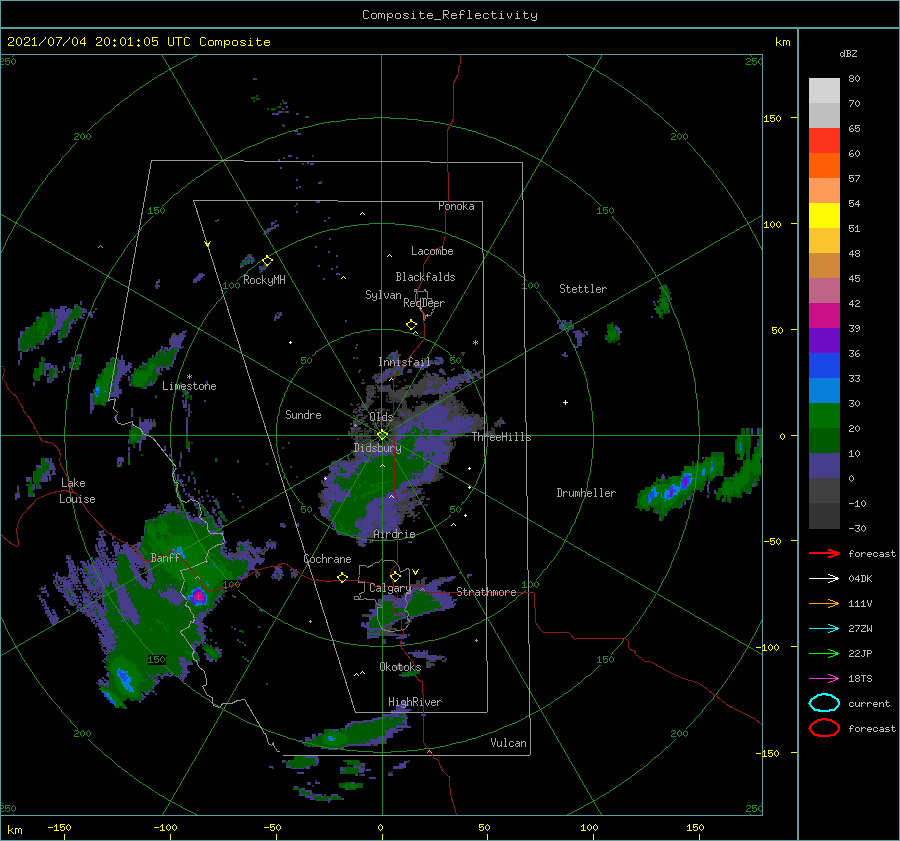This screenshot has width=900, height=841.
Task: Click the RockyMH label
Action: click(x=264, y=280)
